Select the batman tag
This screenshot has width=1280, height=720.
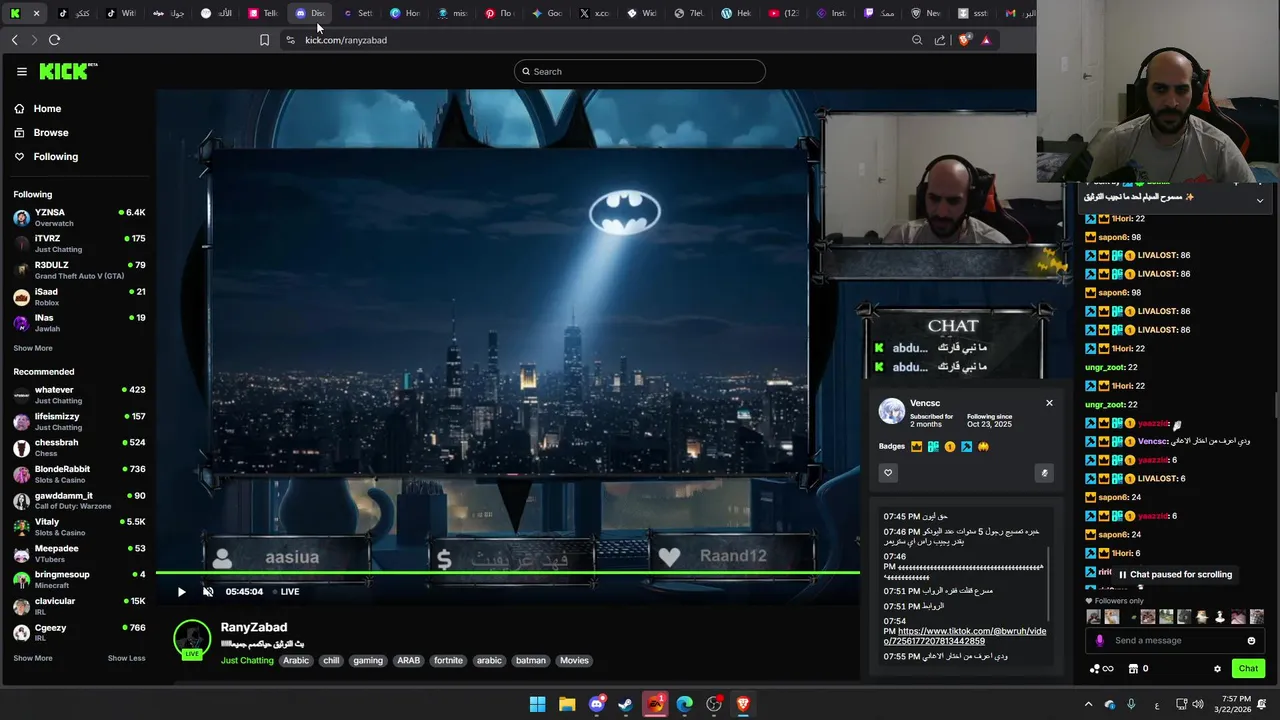[531, 660]
